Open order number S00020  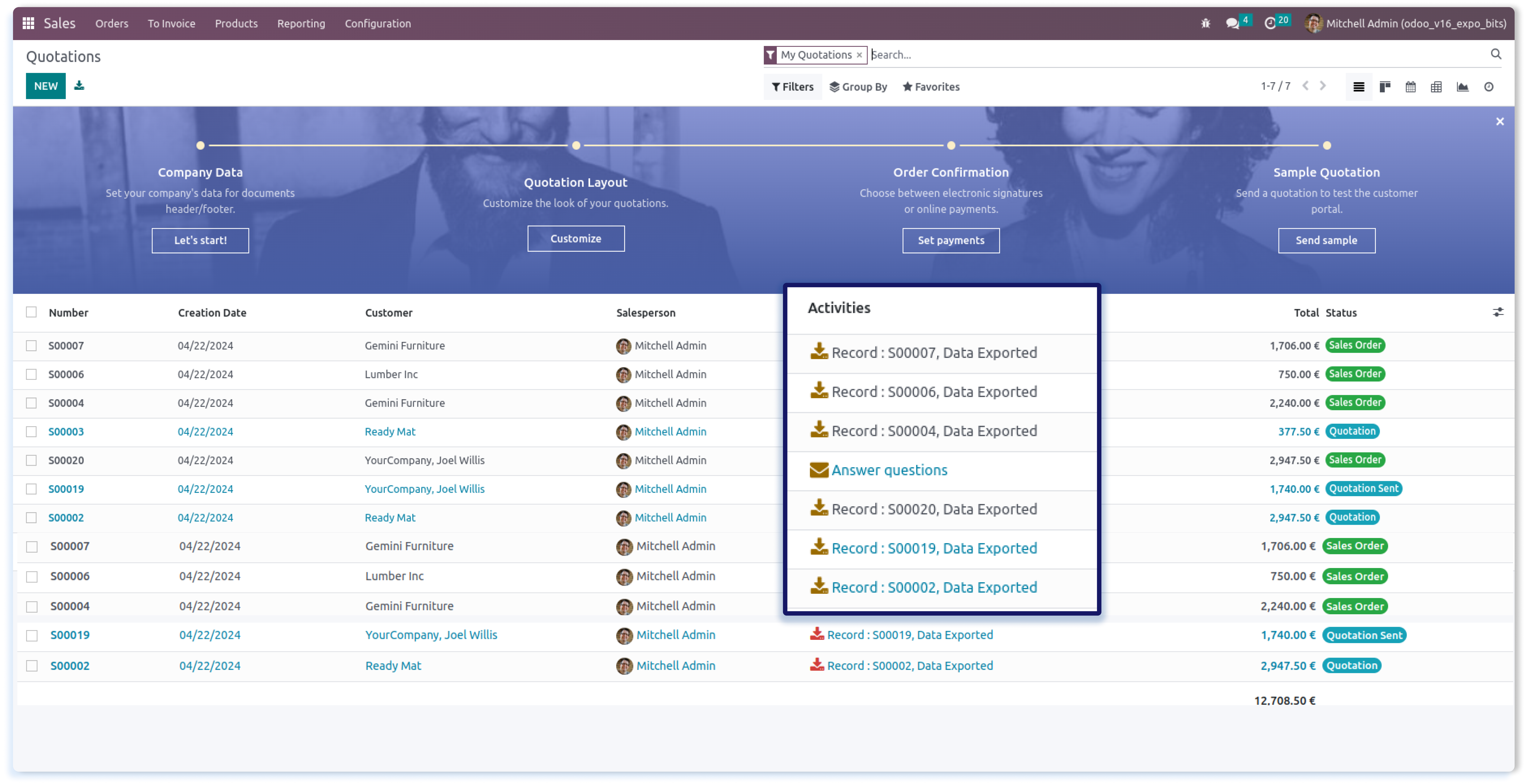(x=66, y=460)
